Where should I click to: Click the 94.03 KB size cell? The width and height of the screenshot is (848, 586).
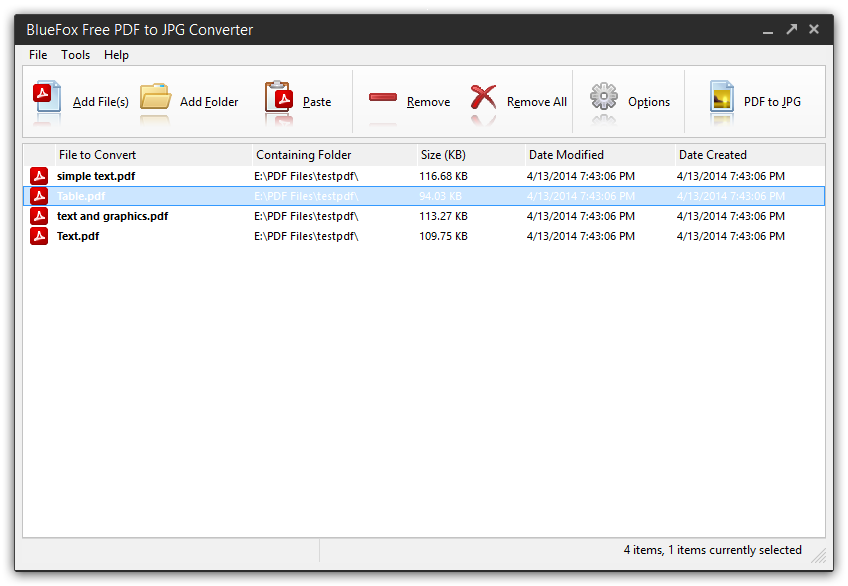coord(440,196)
